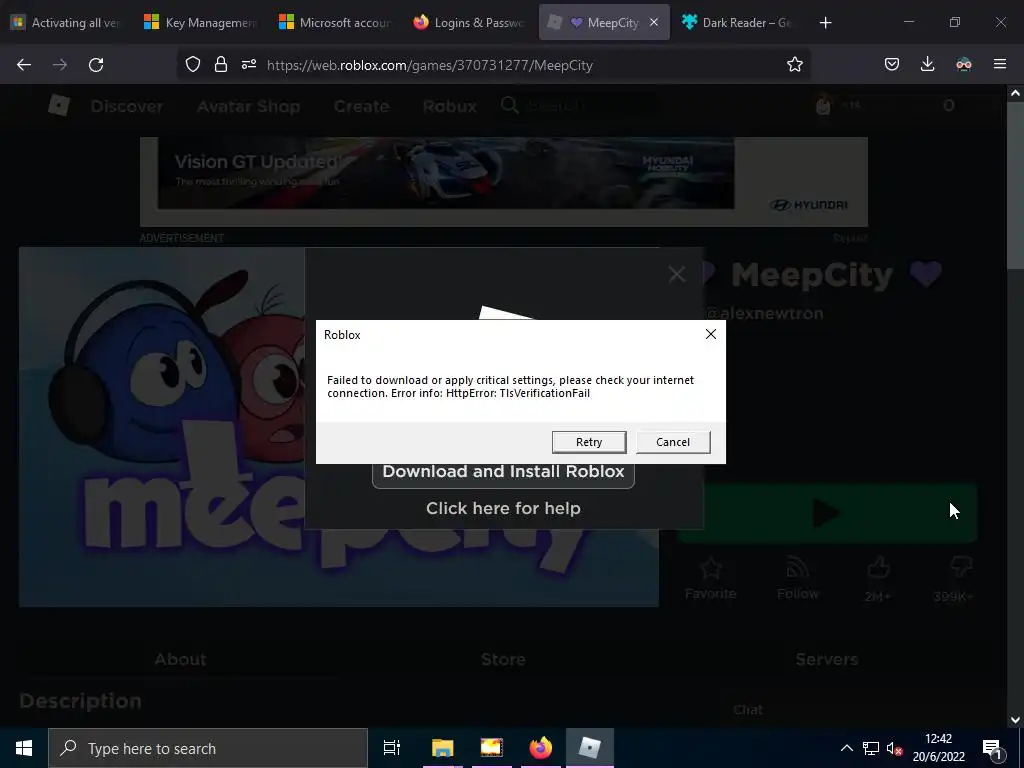
Task: Open the Firefox hamburger menu
Action: pyautogui.click(x=1000, y=65)
